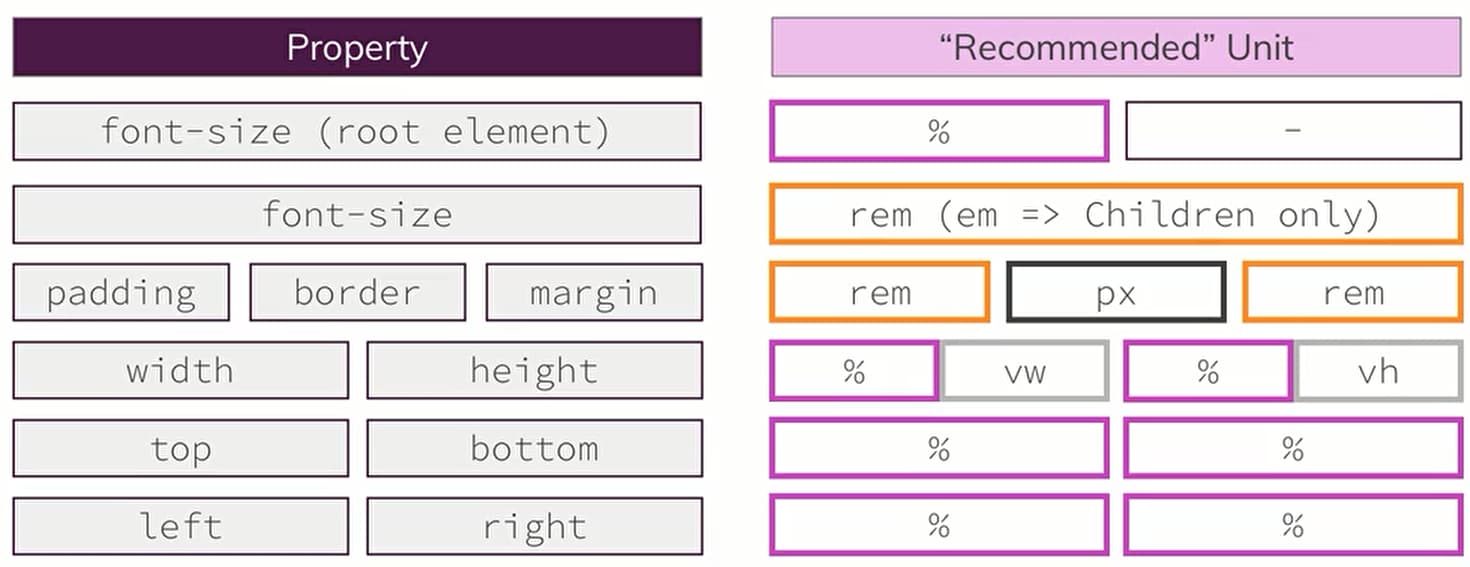Click the right property box
Image resolution: width=1470 pixels, height=567 pixels.
[x=534, y=527]
